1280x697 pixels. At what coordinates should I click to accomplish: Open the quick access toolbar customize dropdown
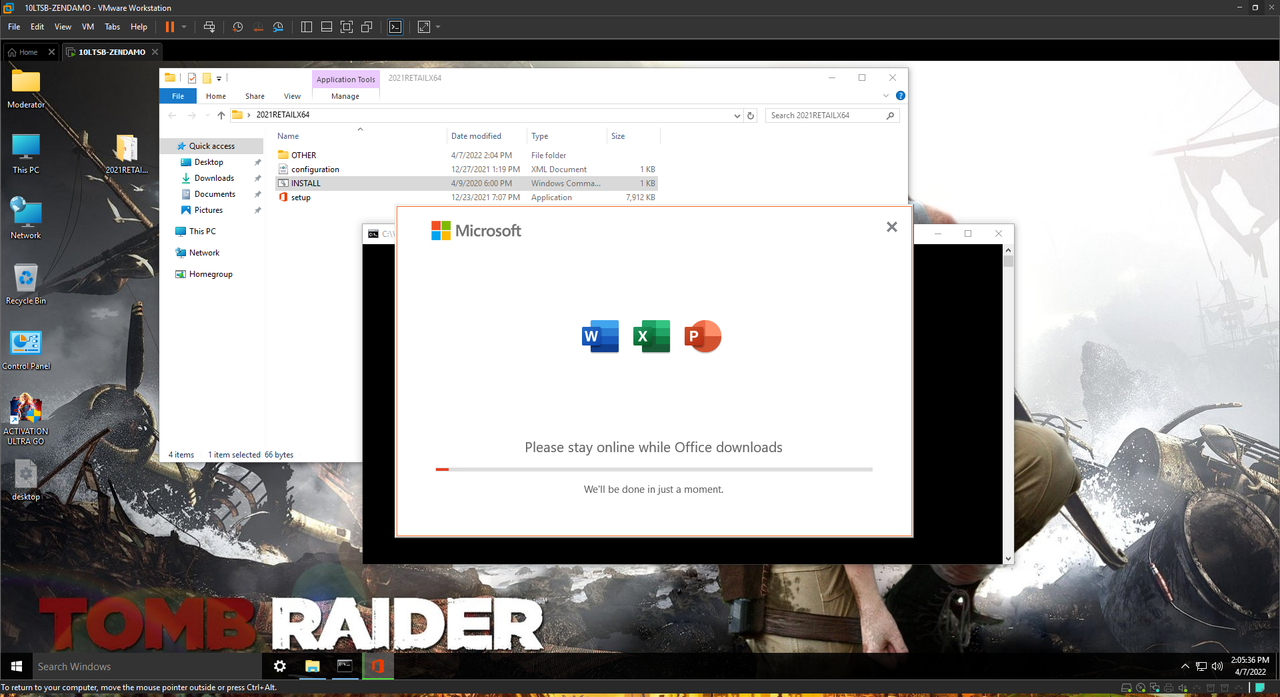[219, 78]
